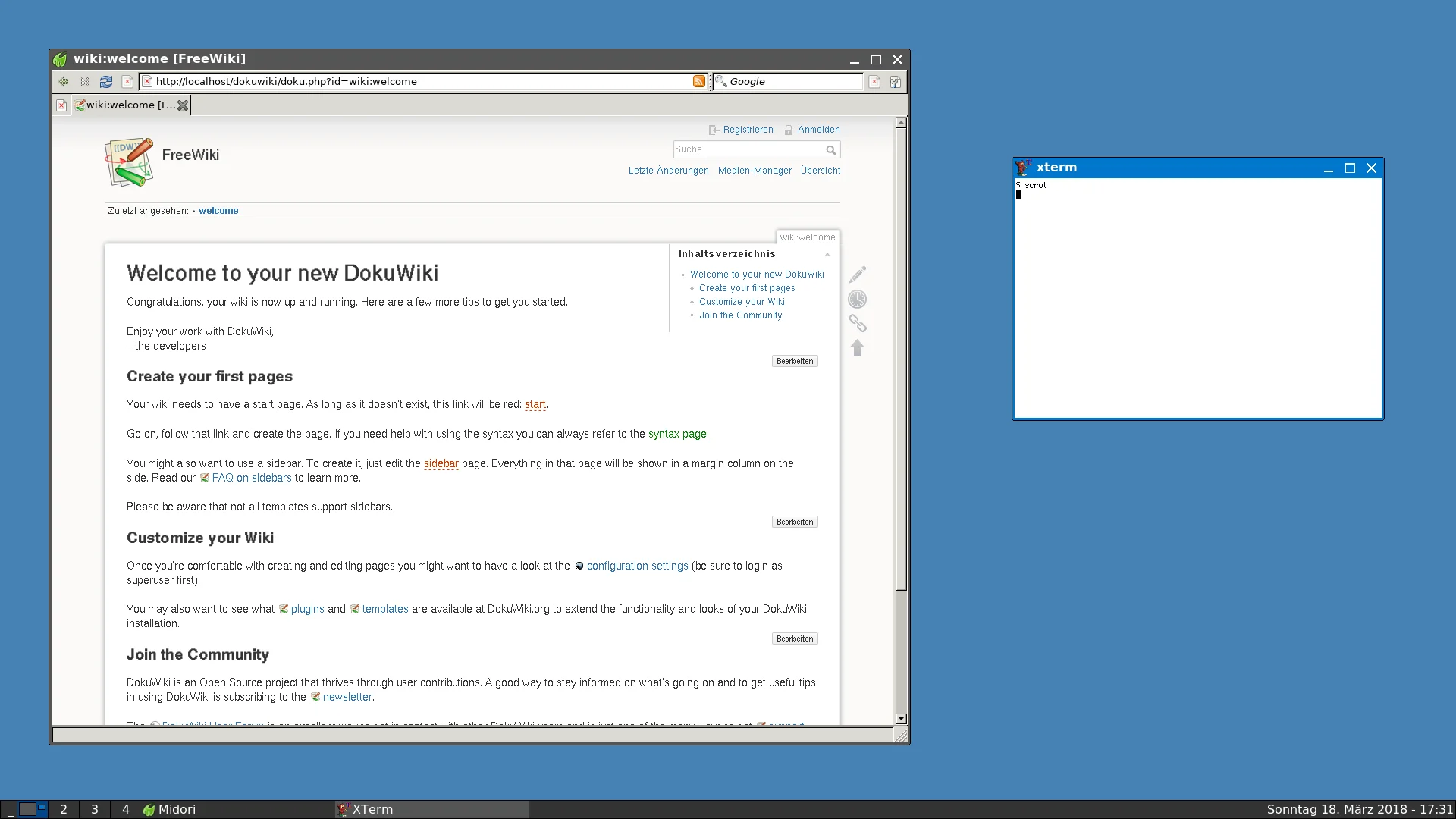
Task: Click the scrollbar up arrow in Midori
Action: 901,122
